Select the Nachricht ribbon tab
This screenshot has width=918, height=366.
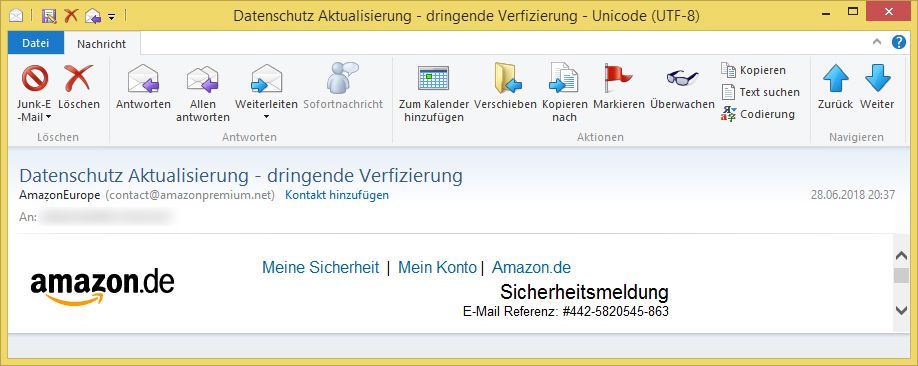click(x=101, y=44)
